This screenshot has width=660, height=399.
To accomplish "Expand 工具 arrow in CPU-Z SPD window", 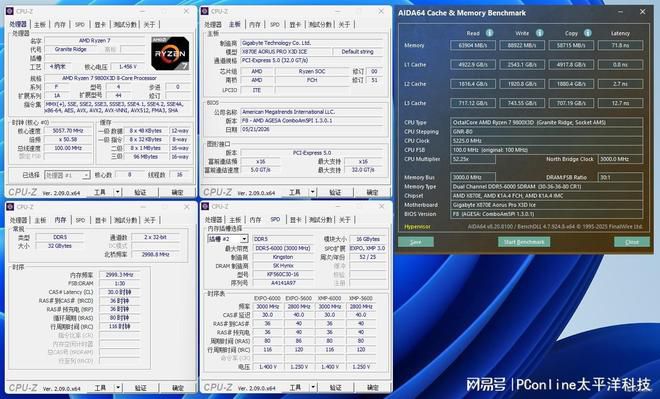I will (313, 387).
